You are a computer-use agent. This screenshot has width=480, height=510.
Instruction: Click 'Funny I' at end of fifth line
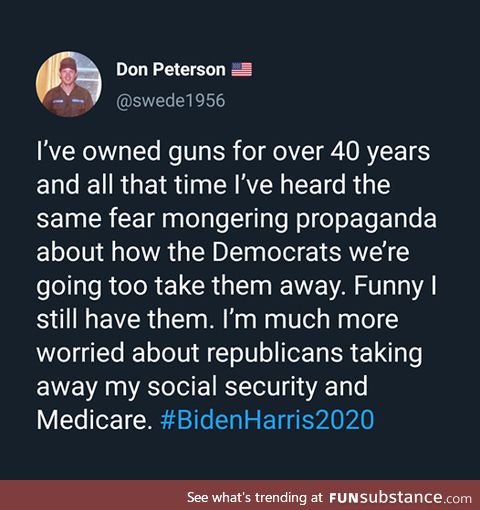(395, 286)
